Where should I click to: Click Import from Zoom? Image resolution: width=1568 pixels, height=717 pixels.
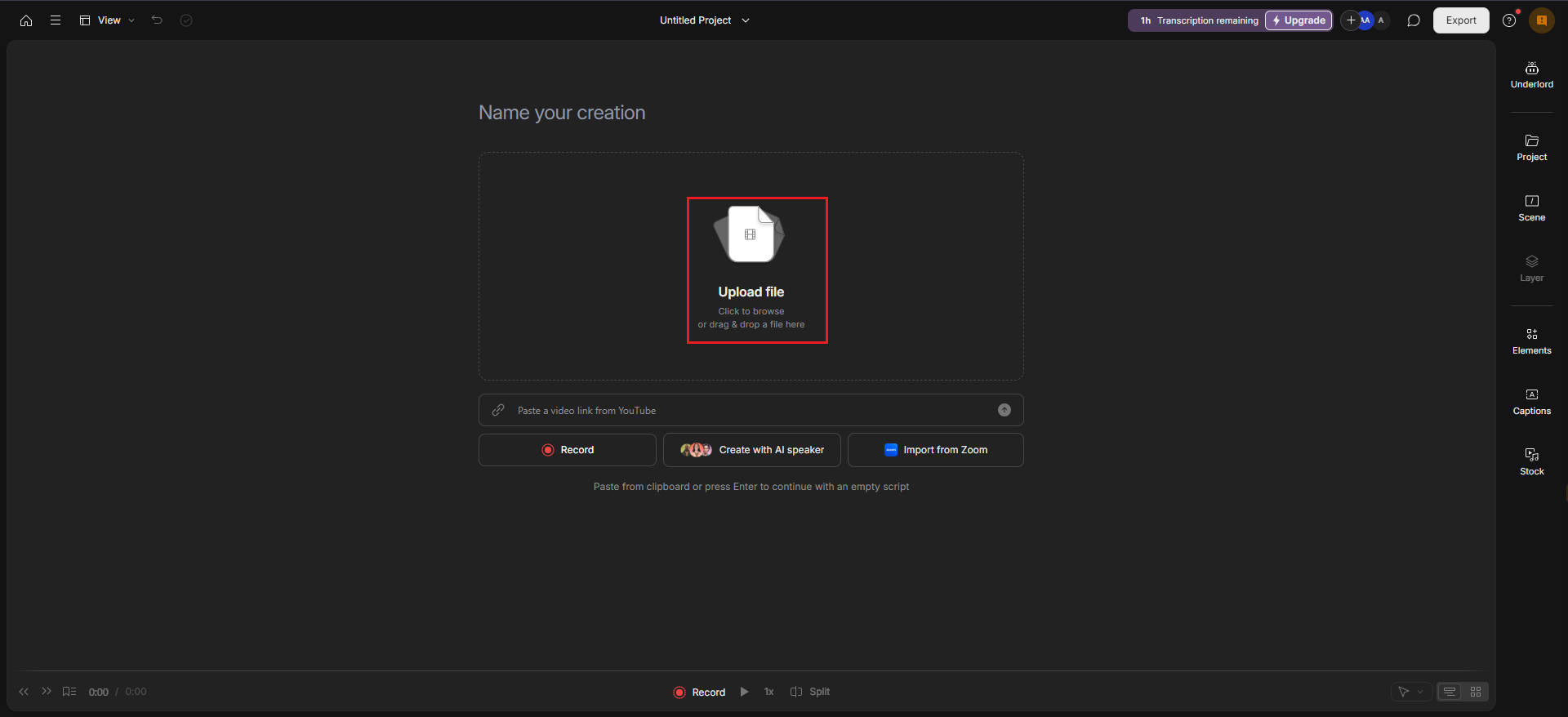[x=936, y=450]
